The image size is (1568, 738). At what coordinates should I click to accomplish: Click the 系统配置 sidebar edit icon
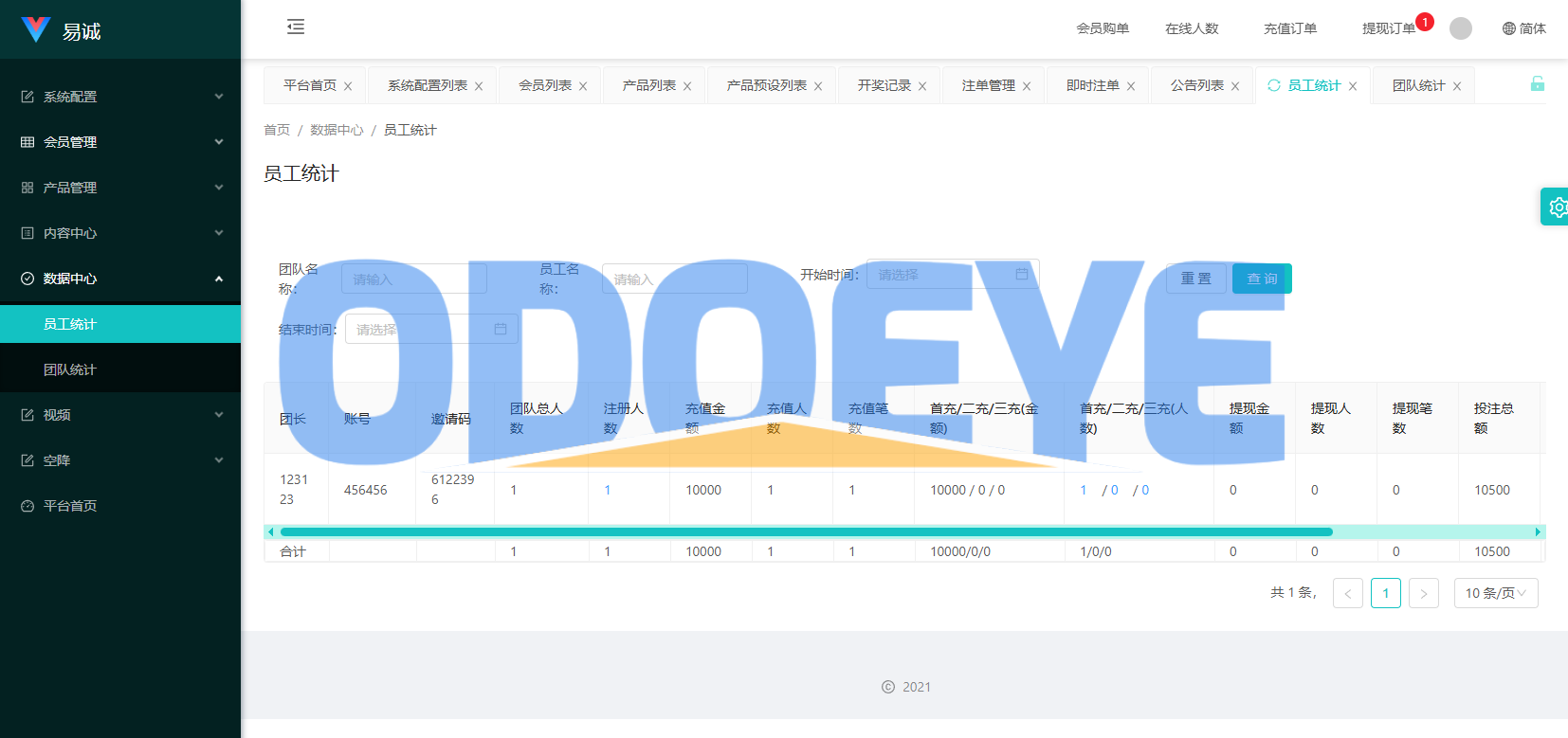27,97
